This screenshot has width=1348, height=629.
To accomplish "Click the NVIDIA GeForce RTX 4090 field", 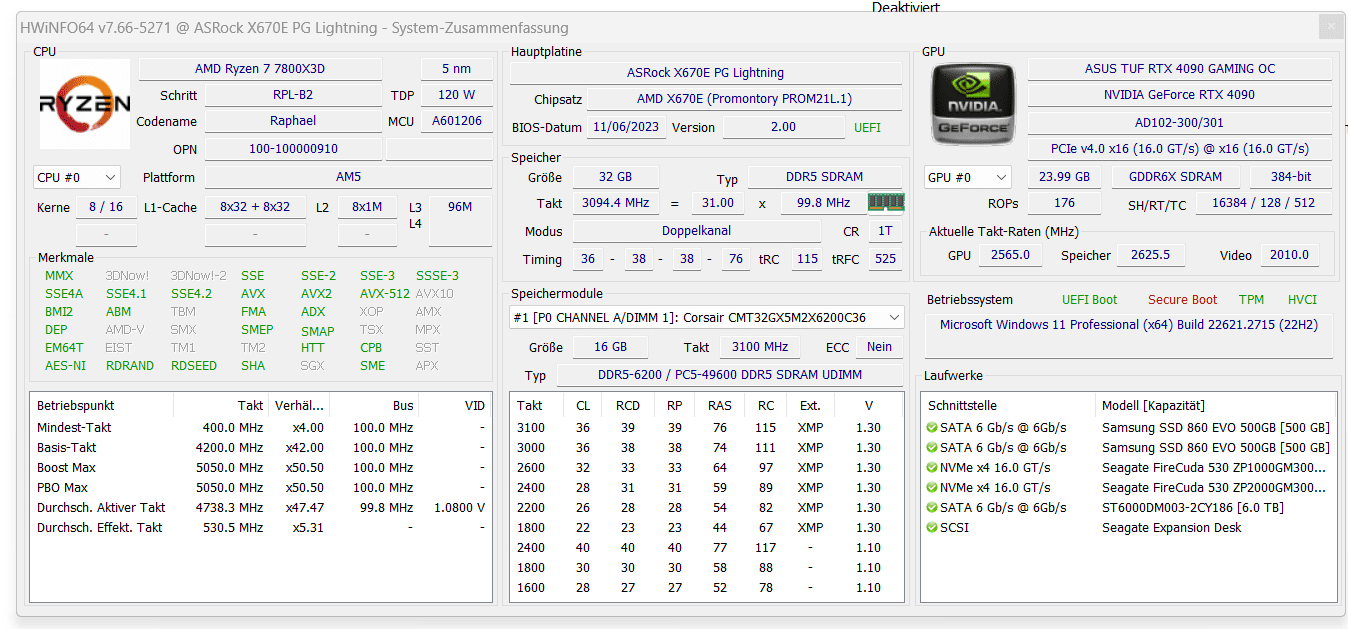I will (1180, 95).
